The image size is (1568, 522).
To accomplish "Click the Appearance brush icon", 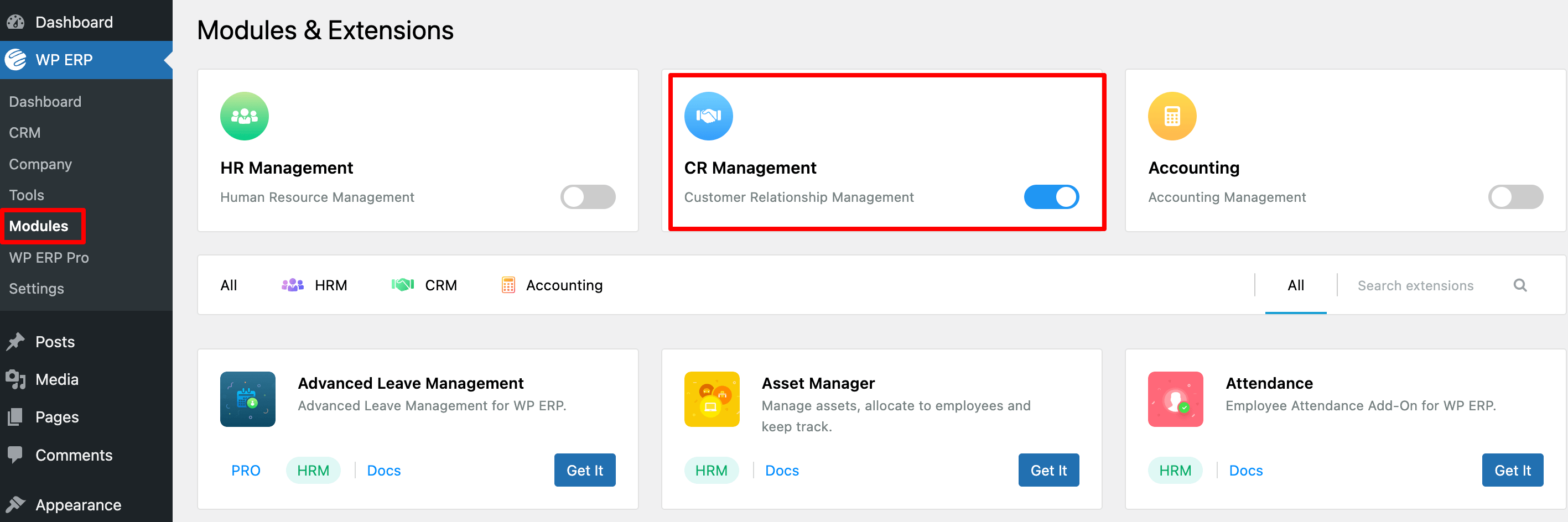I will (x=16, y=505).
